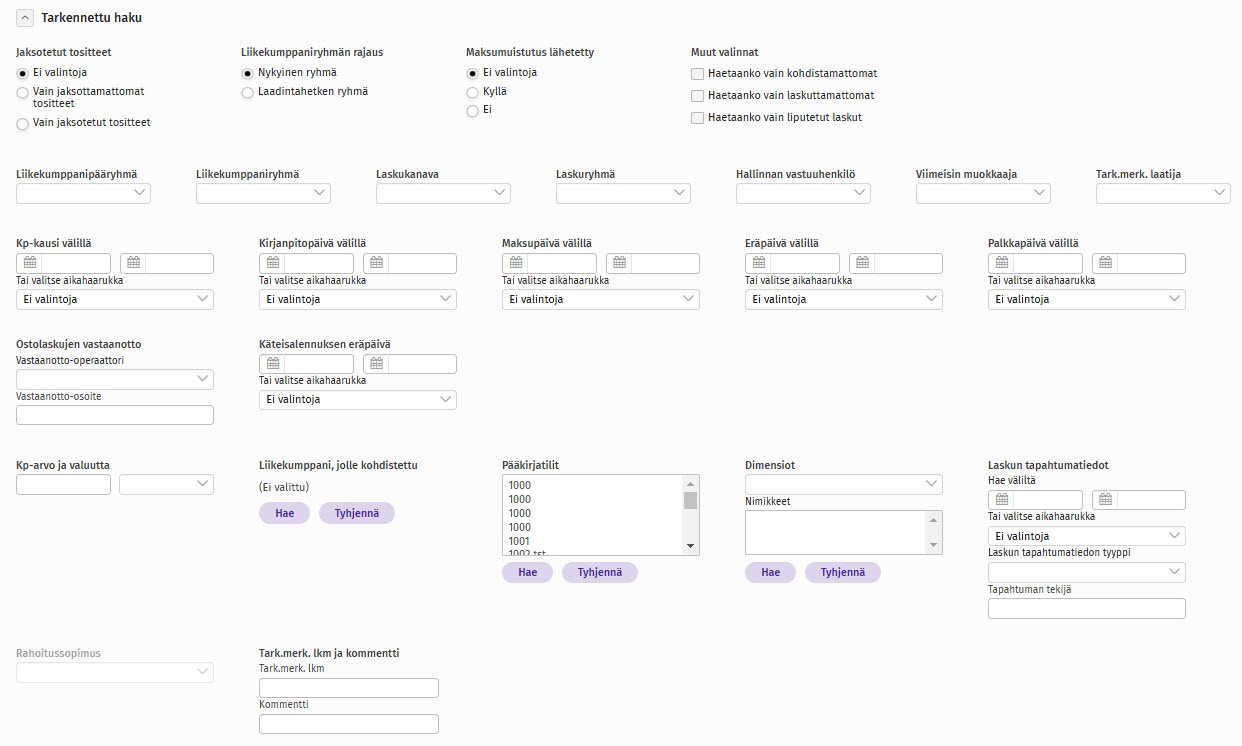Viewport: 1242px width, 746px height.
Task: Open the Liikekumppanipääryhmä dropdown
Action: coord(83,194)
